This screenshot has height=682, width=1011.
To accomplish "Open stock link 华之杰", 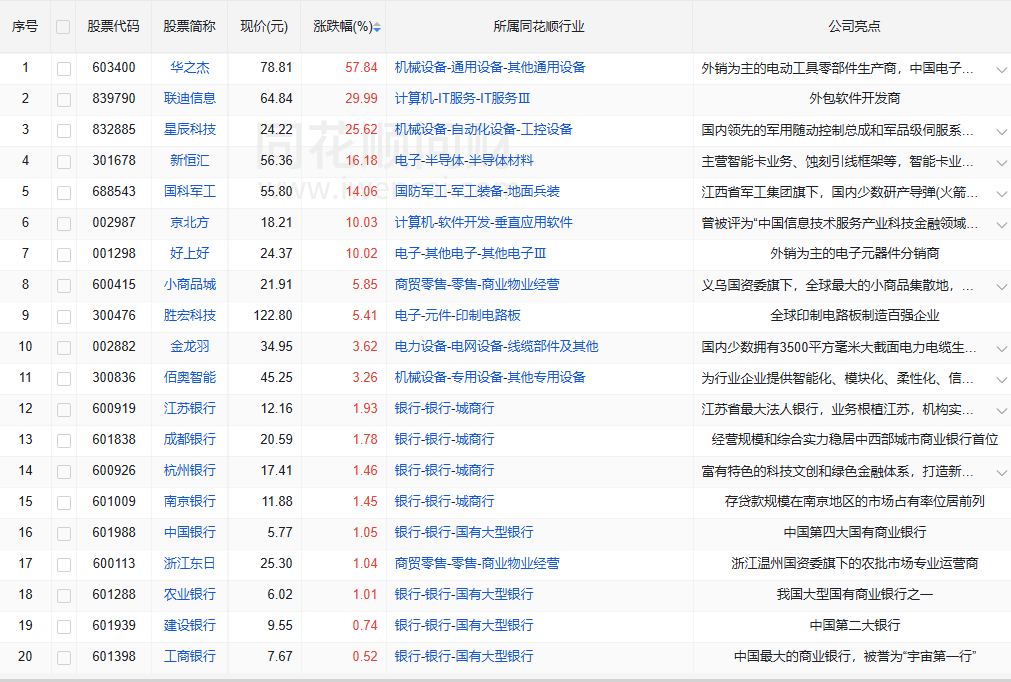I will click(190, 68).
